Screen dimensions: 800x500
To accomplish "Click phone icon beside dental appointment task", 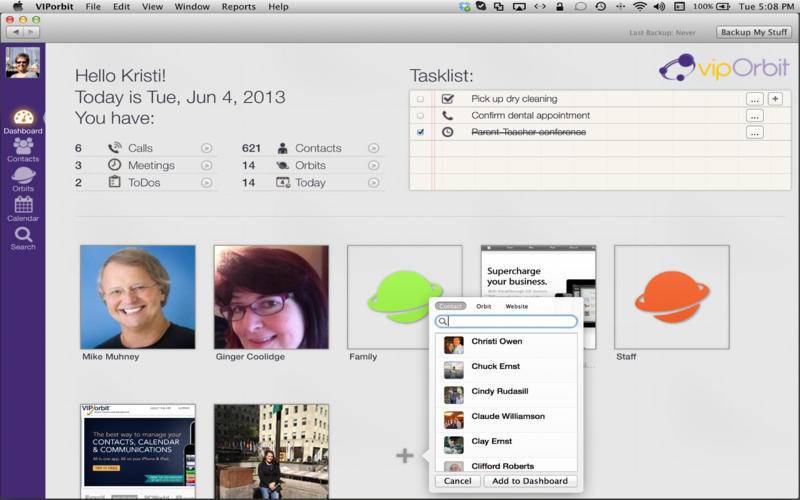I will [447, 115].
